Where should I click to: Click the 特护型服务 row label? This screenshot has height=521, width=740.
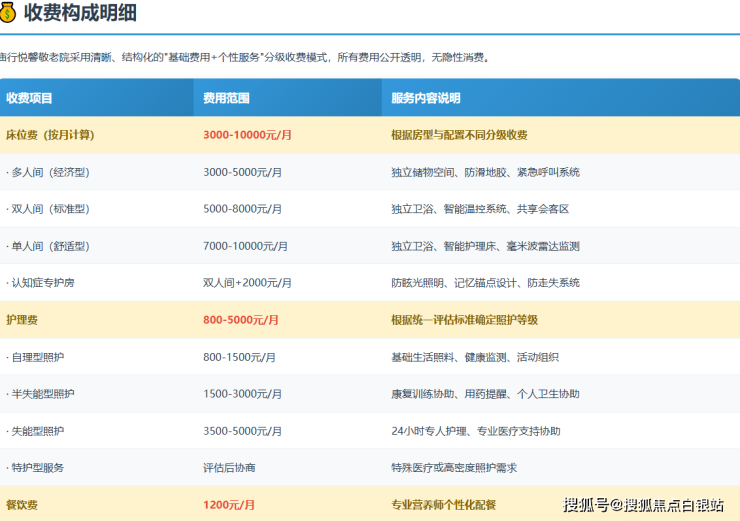coord(35,468)
